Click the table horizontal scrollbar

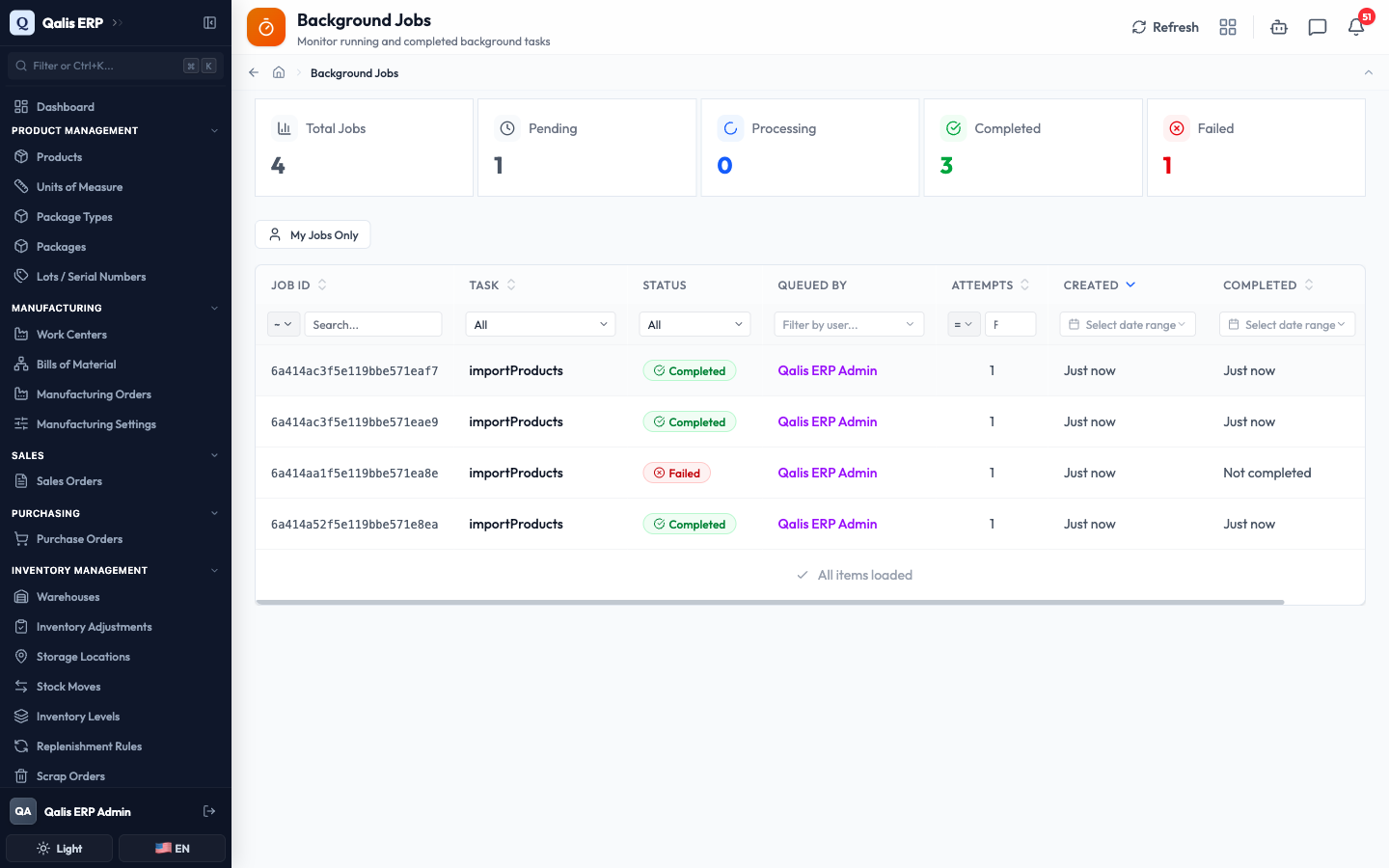click(770, 602)
